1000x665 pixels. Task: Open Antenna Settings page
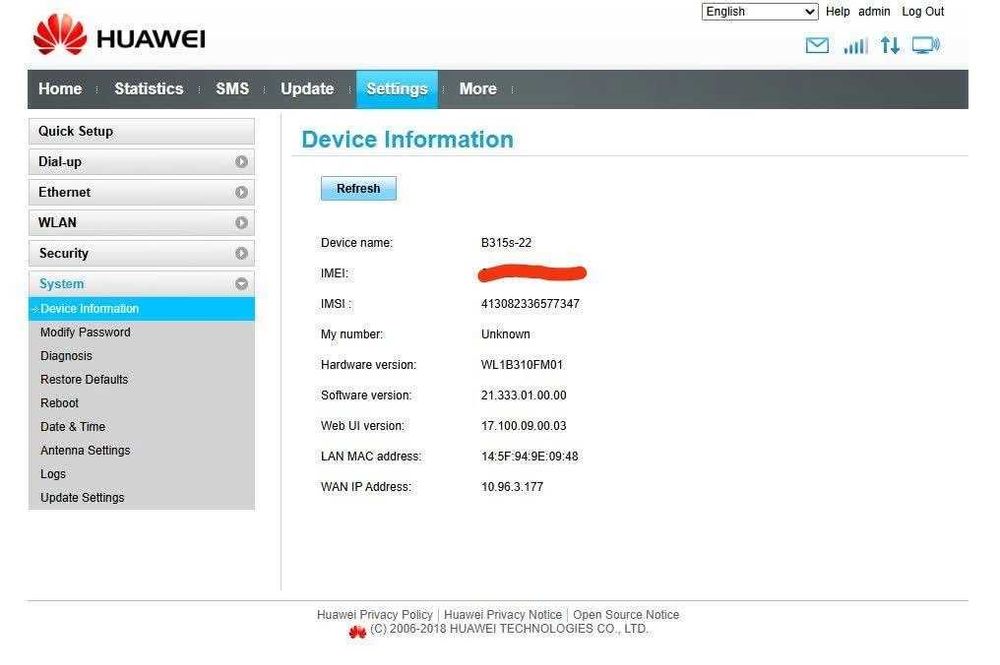click(x=85, y=450)
